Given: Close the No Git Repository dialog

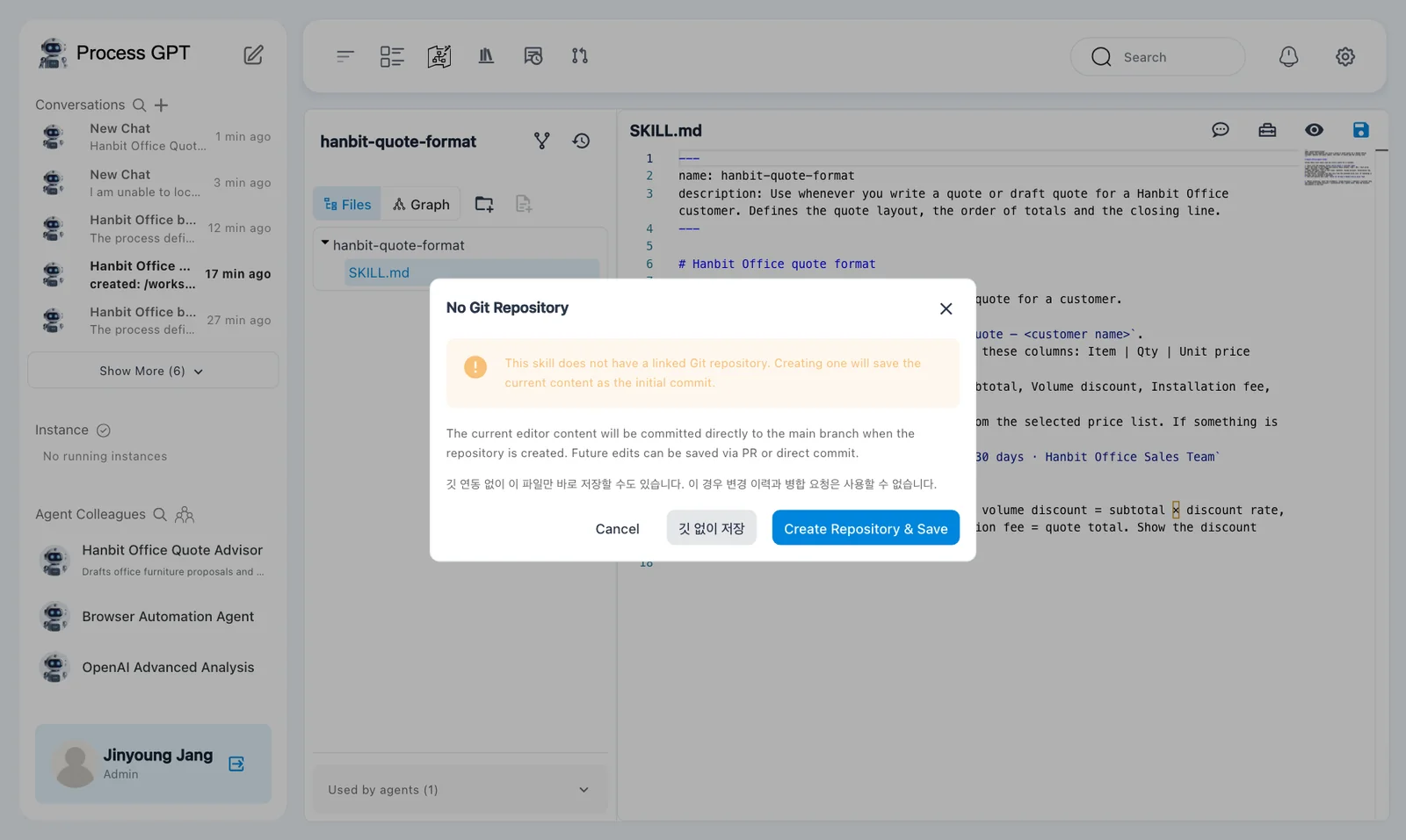Looking at the screenshot, I should click(946, 308).
